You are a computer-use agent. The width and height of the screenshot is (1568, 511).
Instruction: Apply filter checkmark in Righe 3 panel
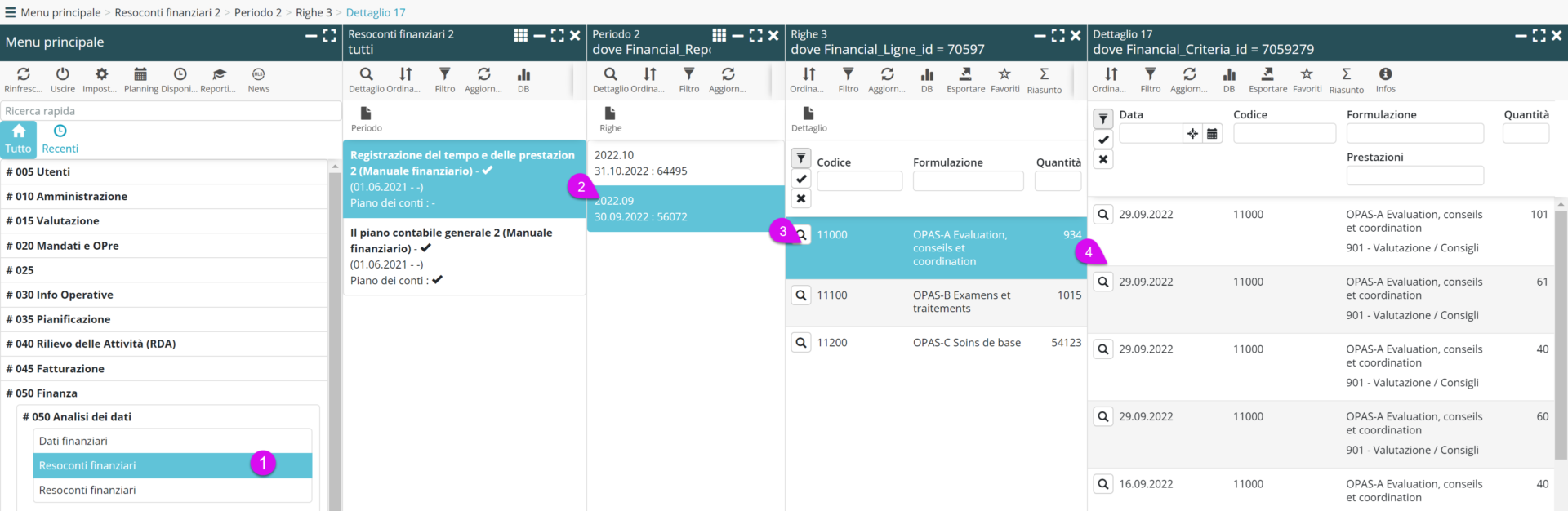click(801, 179)
